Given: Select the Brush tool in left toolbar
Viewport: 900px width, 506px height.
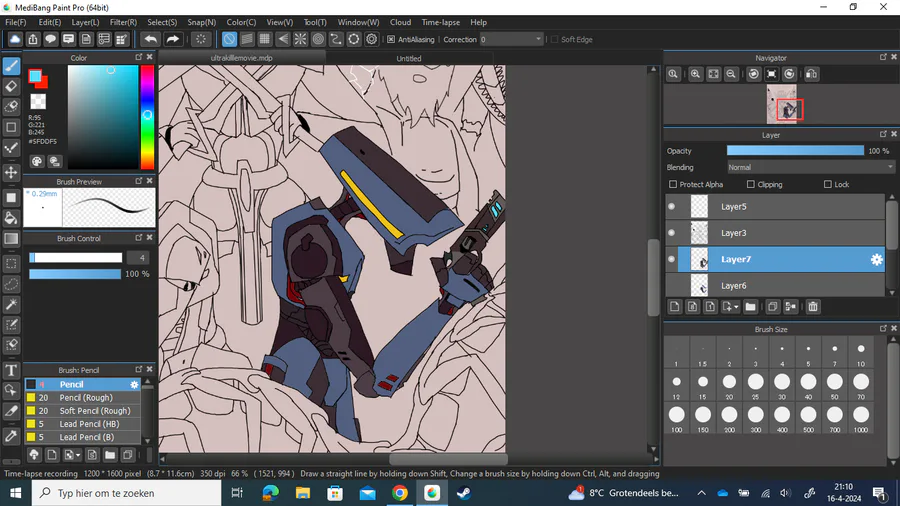Looking at the screenshot, I should [11, 66].
